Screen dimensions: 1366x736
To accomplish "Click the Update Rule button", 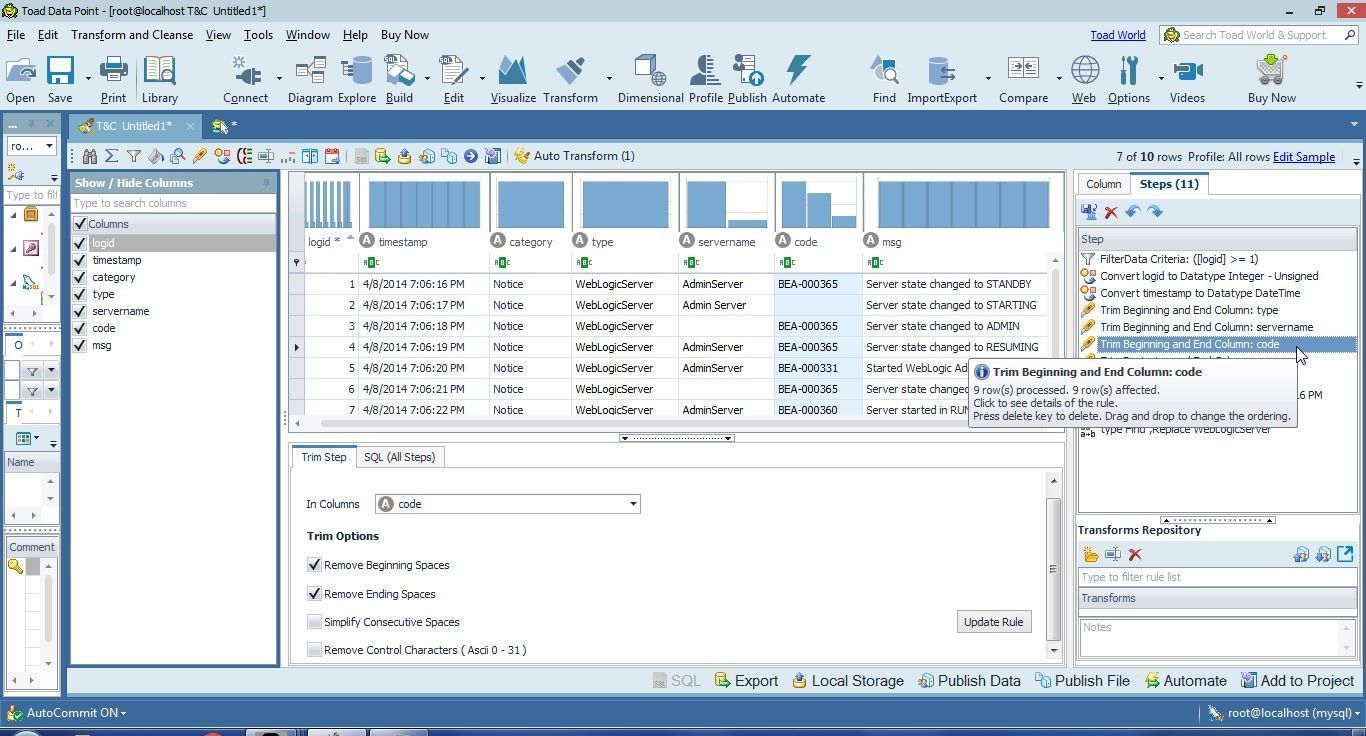I will point(993,622).
